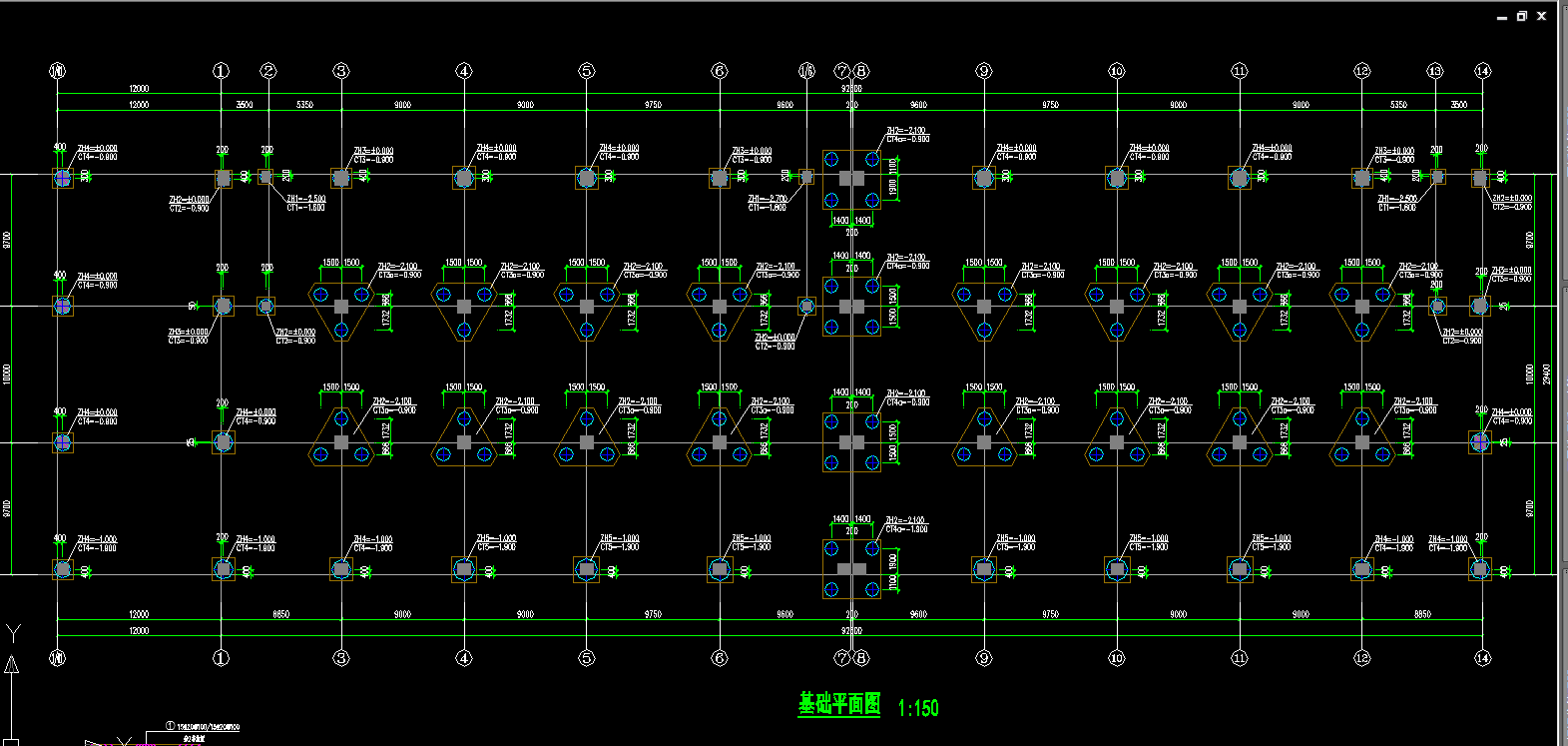Pick upper grid bubble 10
1568x746 pixels.
(x=1117, y=71)
